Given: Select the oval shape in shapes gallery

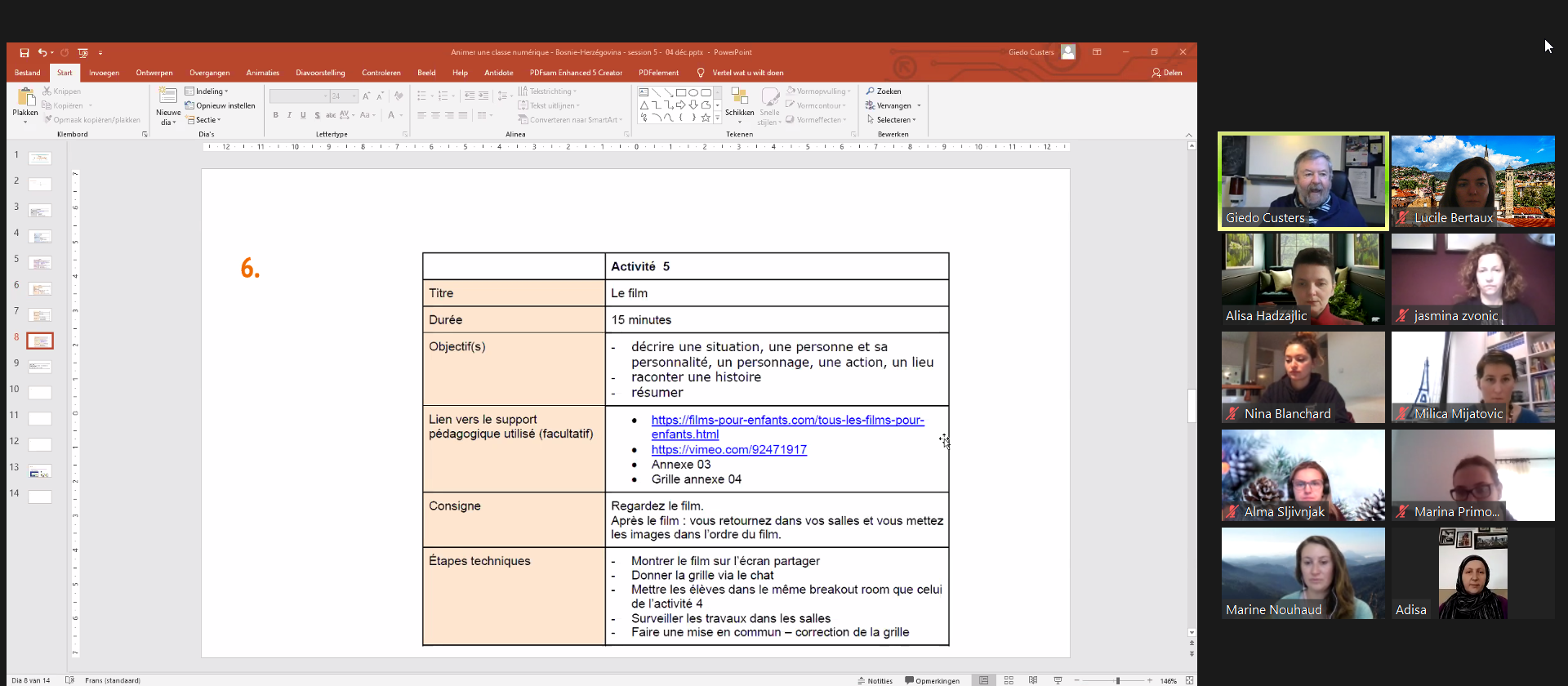Looking at the screenshot, I should point(693,92).
